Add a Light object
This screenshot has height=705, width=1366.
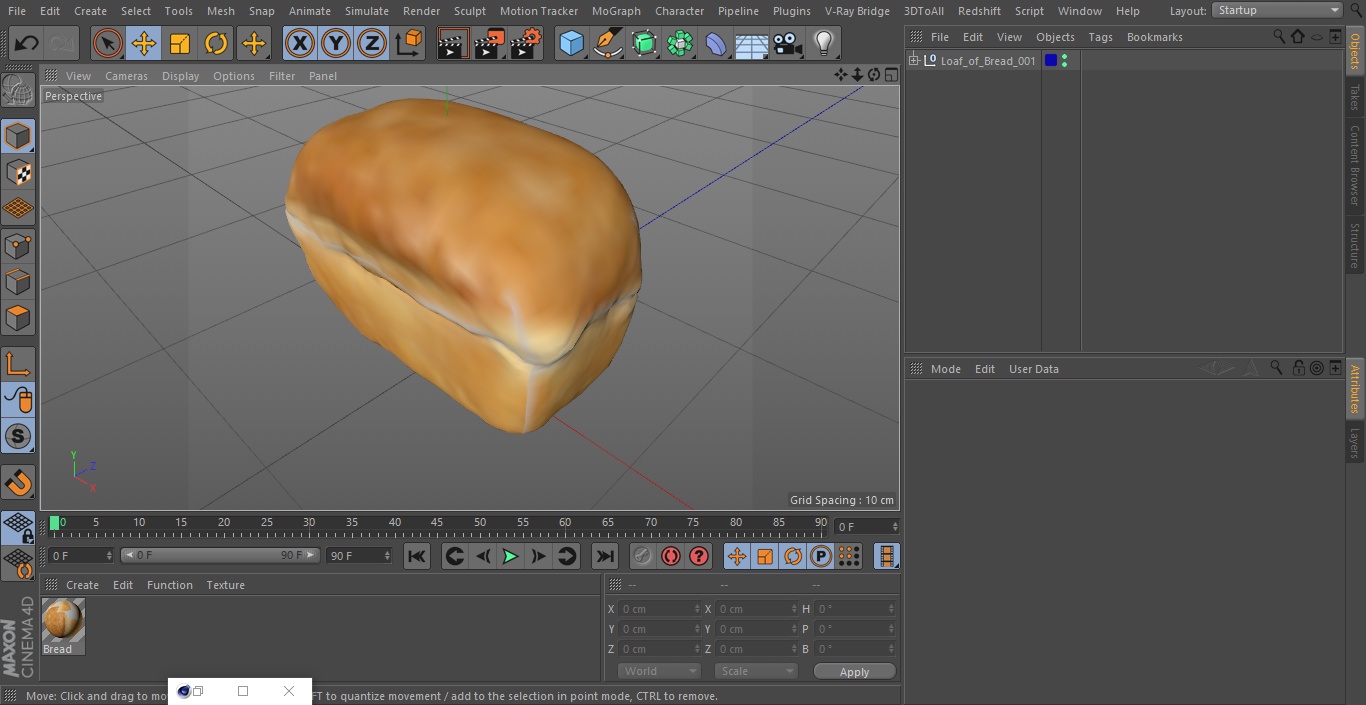(x=824, y=44)
